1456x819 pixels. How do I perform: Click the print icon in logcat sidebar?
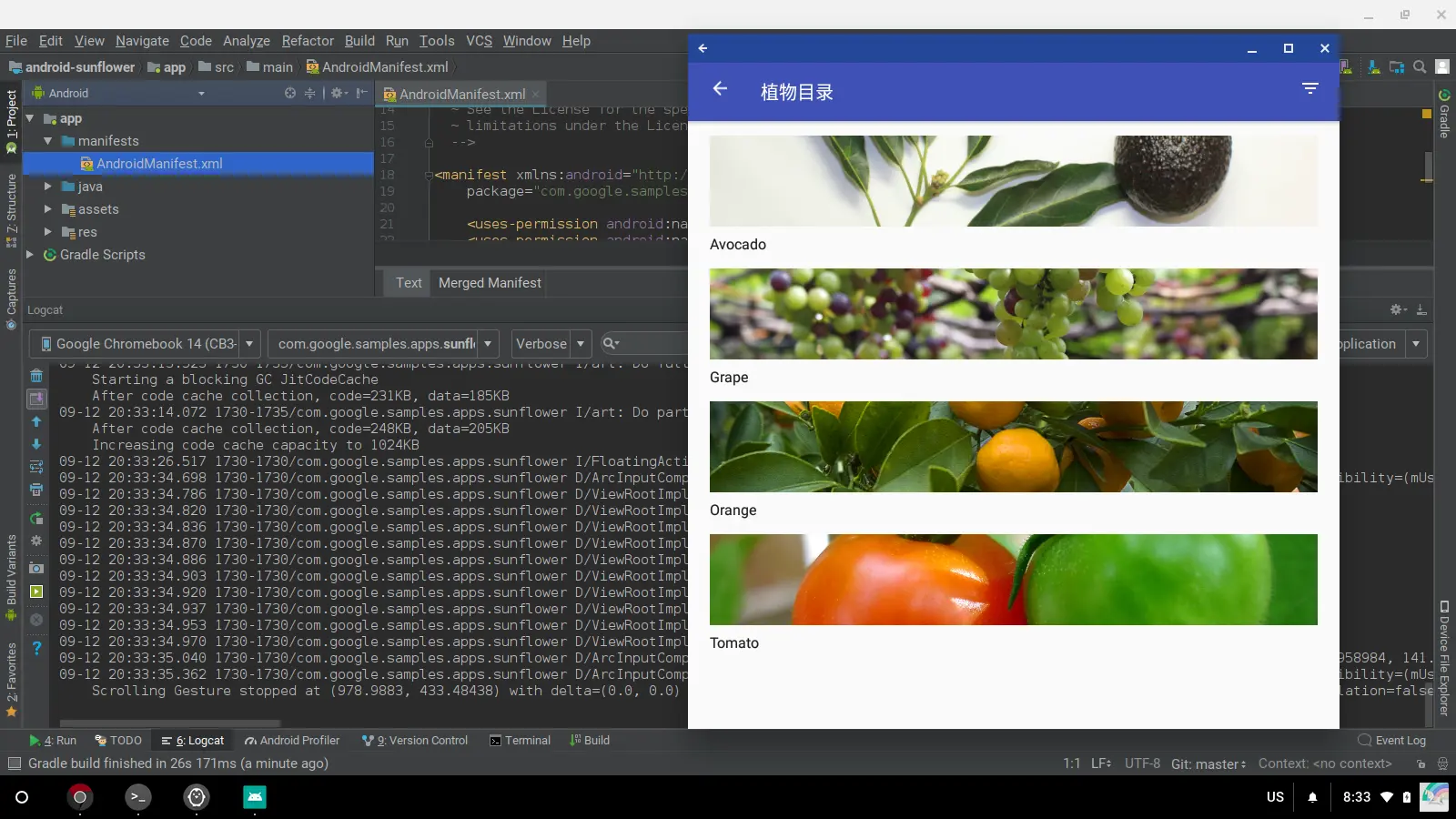[36, 490]
